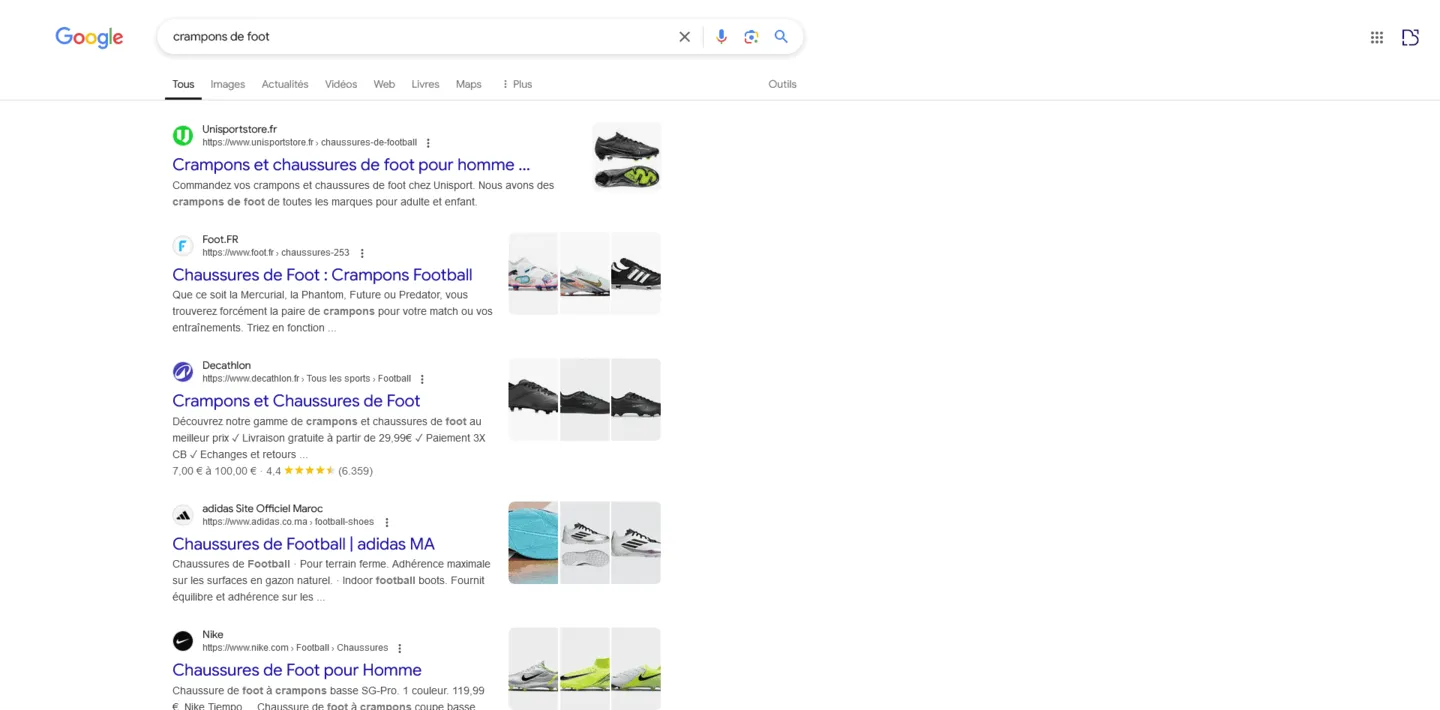This screenshot has height=710, width=1440.
Task: Click the Nike swoosh favicon
Action: pos(183,640)
